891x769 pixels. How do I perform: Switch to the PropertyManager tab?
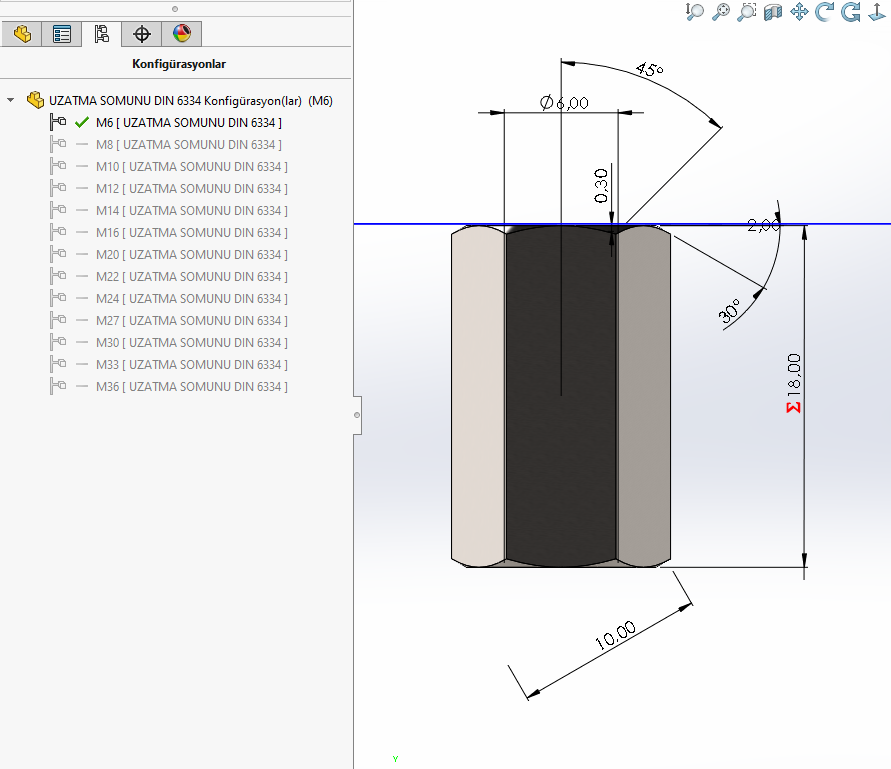62,34
